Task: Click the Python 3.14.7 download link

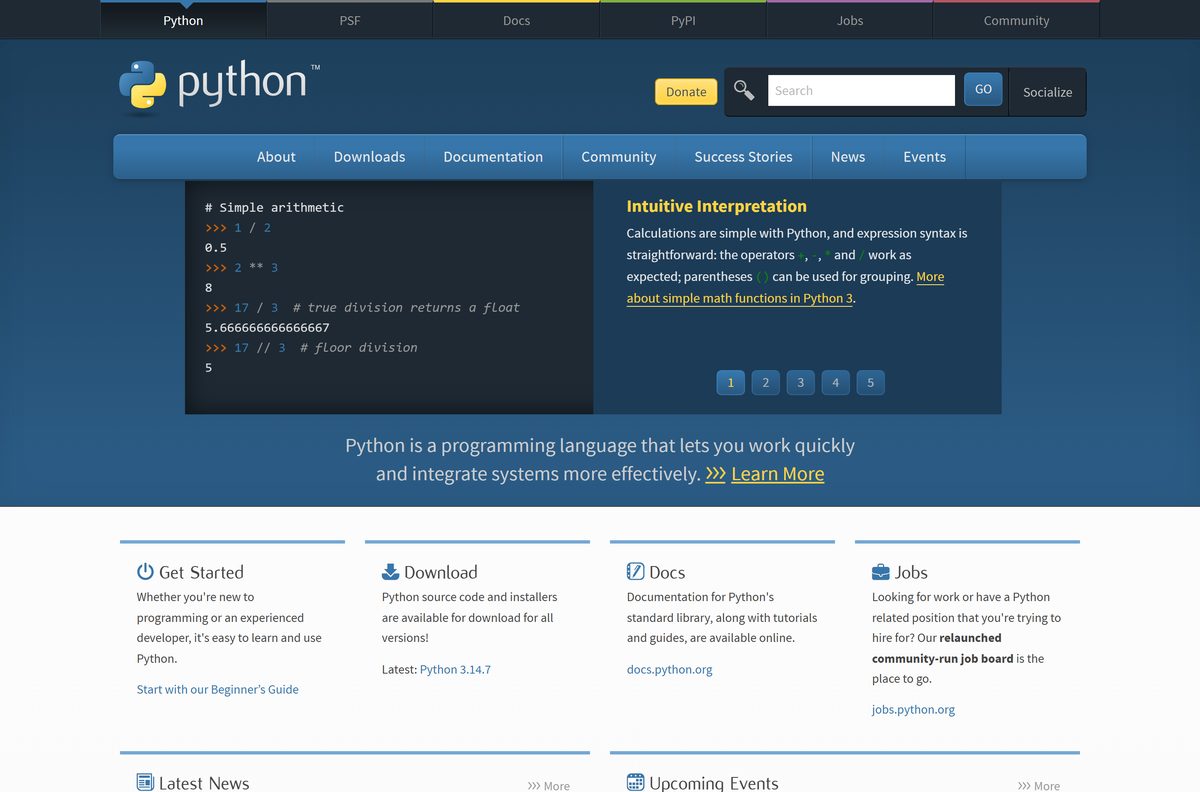Action: click(455, 669)
